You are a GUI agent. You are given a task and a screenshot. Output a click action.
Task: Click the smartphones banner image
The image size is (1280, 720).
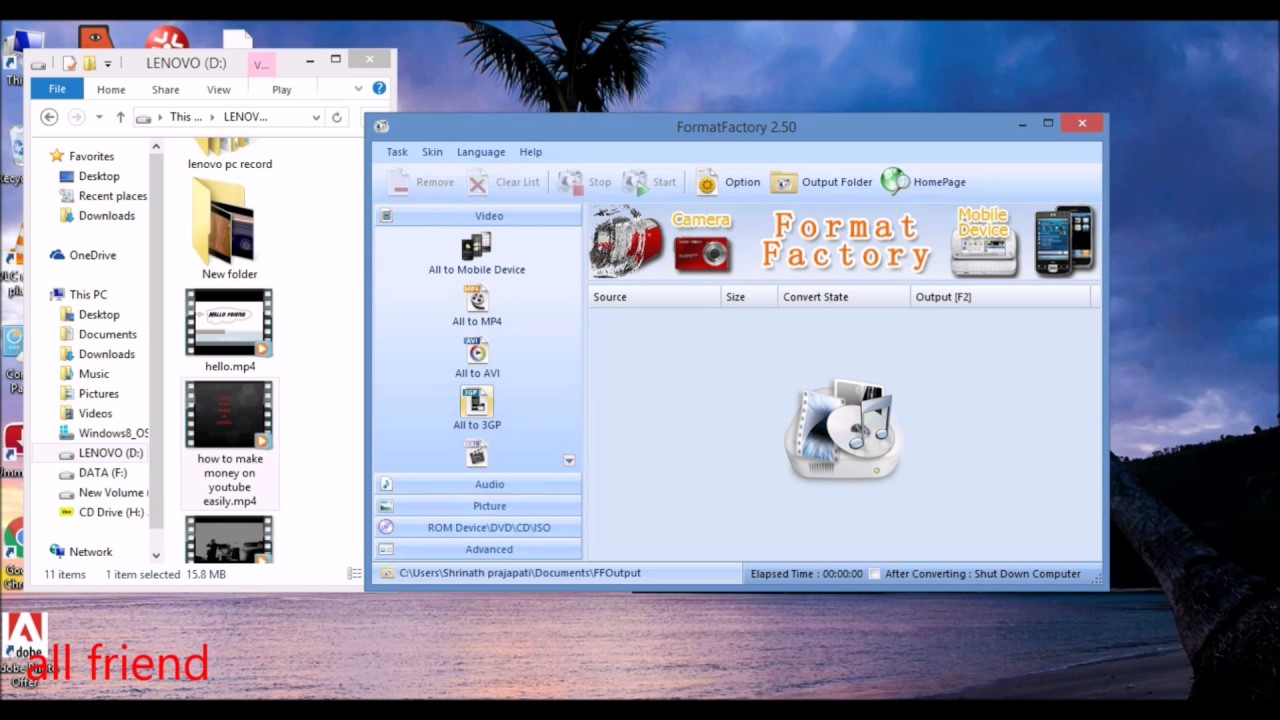coord(1065,241)
